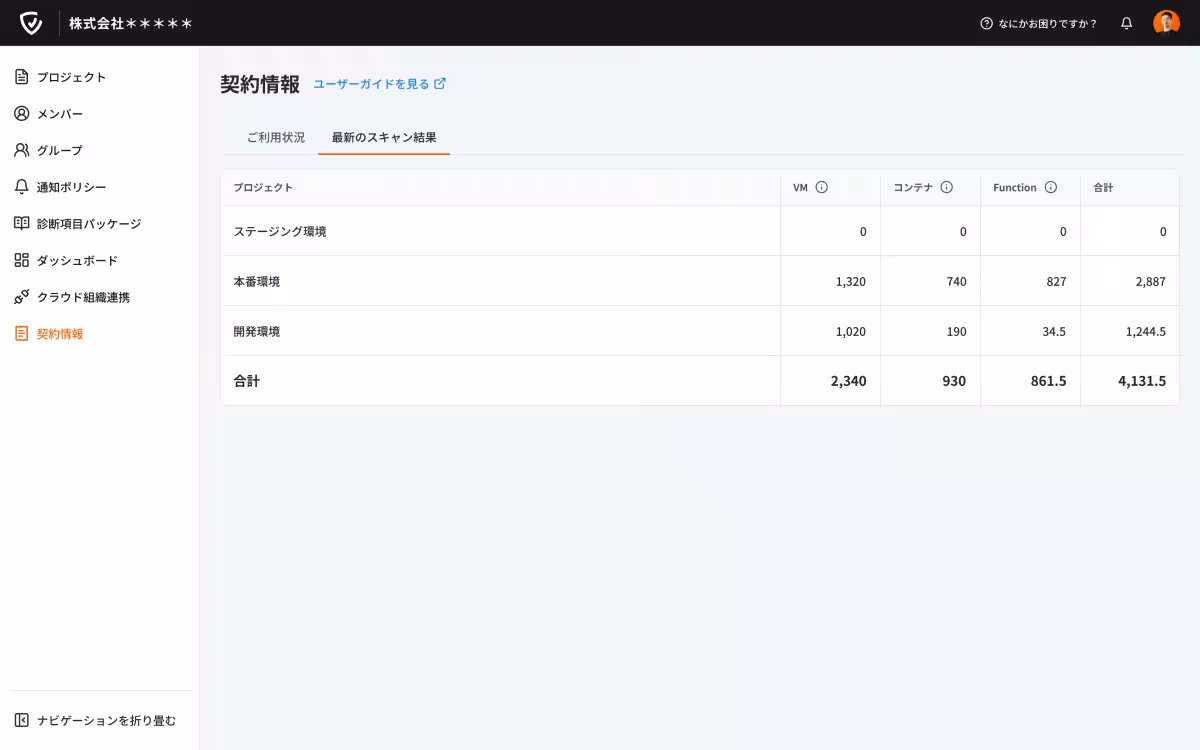Switch to the ご利用状況 tab
This screenshot has width=1200, height=750.
click(274, 137)
